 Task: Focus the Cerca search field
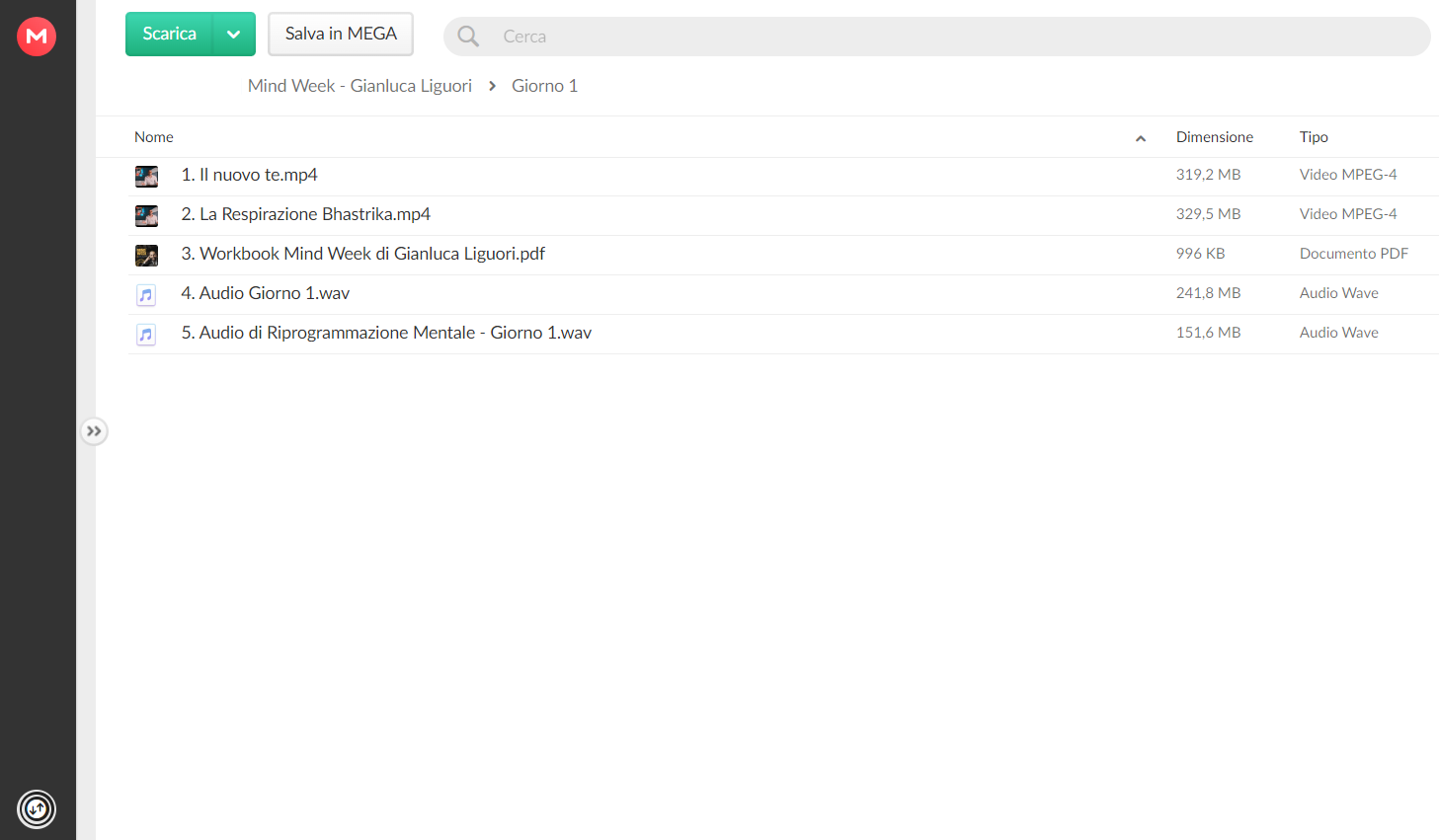936,37
